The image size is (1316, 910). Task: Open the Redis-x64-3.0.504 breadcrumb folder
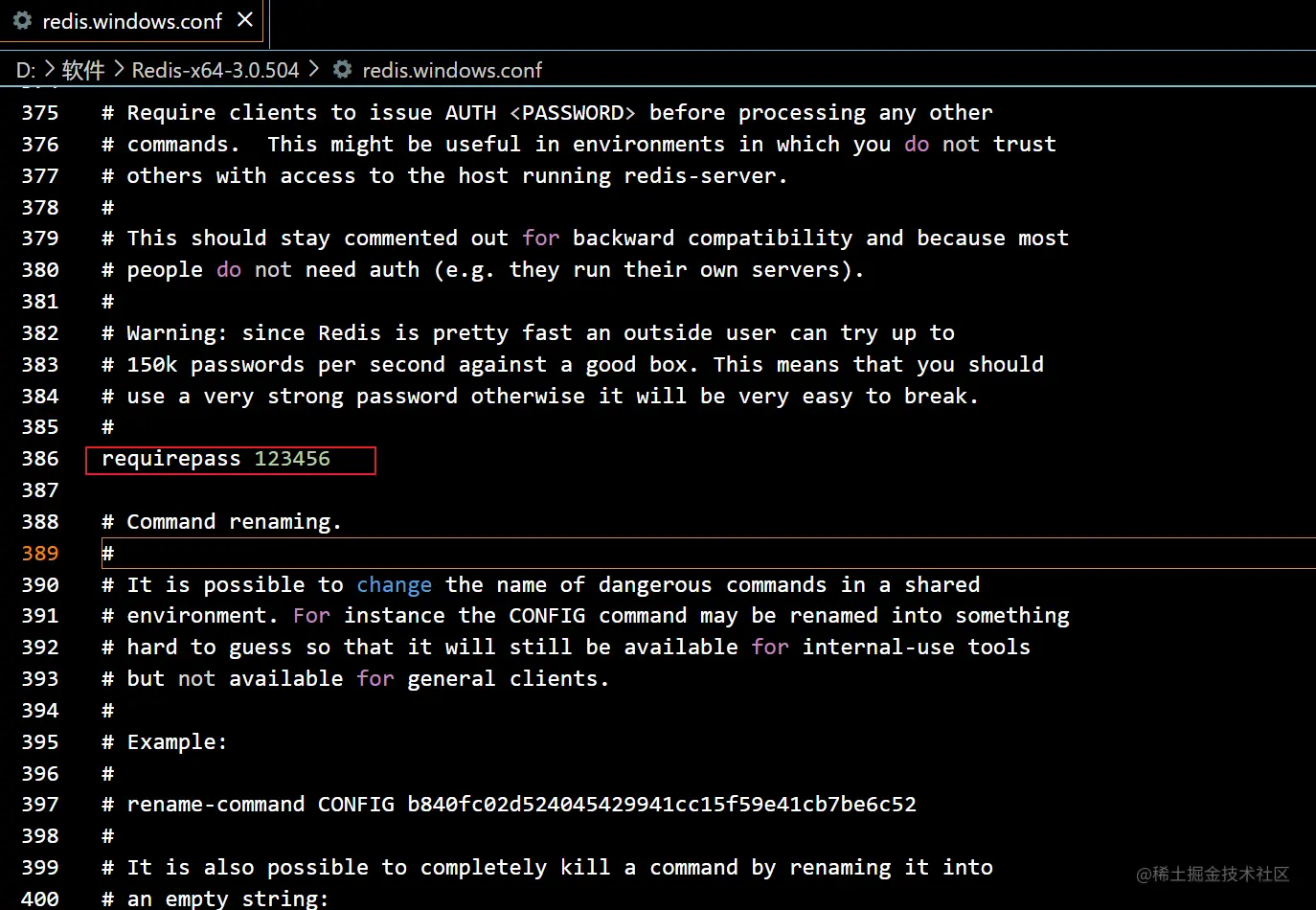tap(216, 70)
